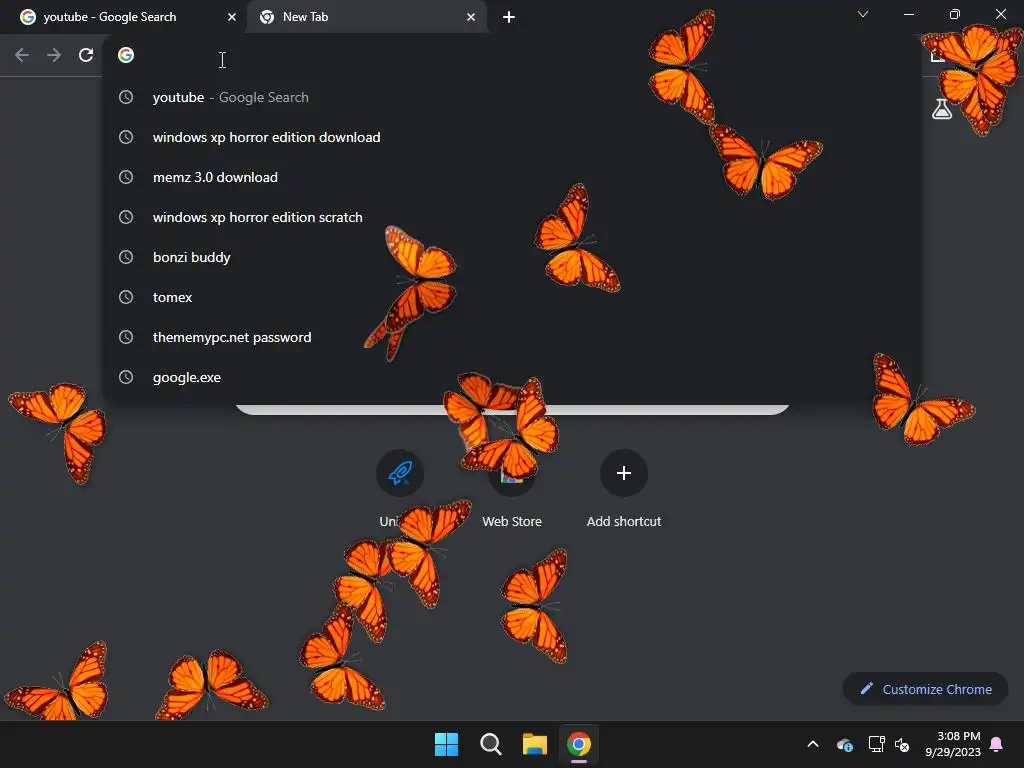Viewport: 1024px width, 768px height.
Task: Click the Google logo in address bar
Action: [x=126, y=56]
